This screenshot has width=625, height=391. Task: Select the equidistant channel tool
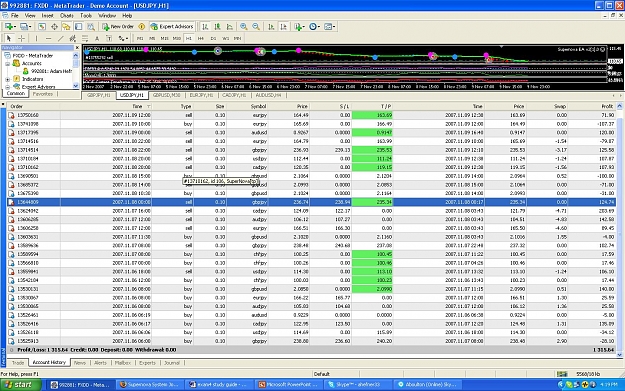[73, 38]
